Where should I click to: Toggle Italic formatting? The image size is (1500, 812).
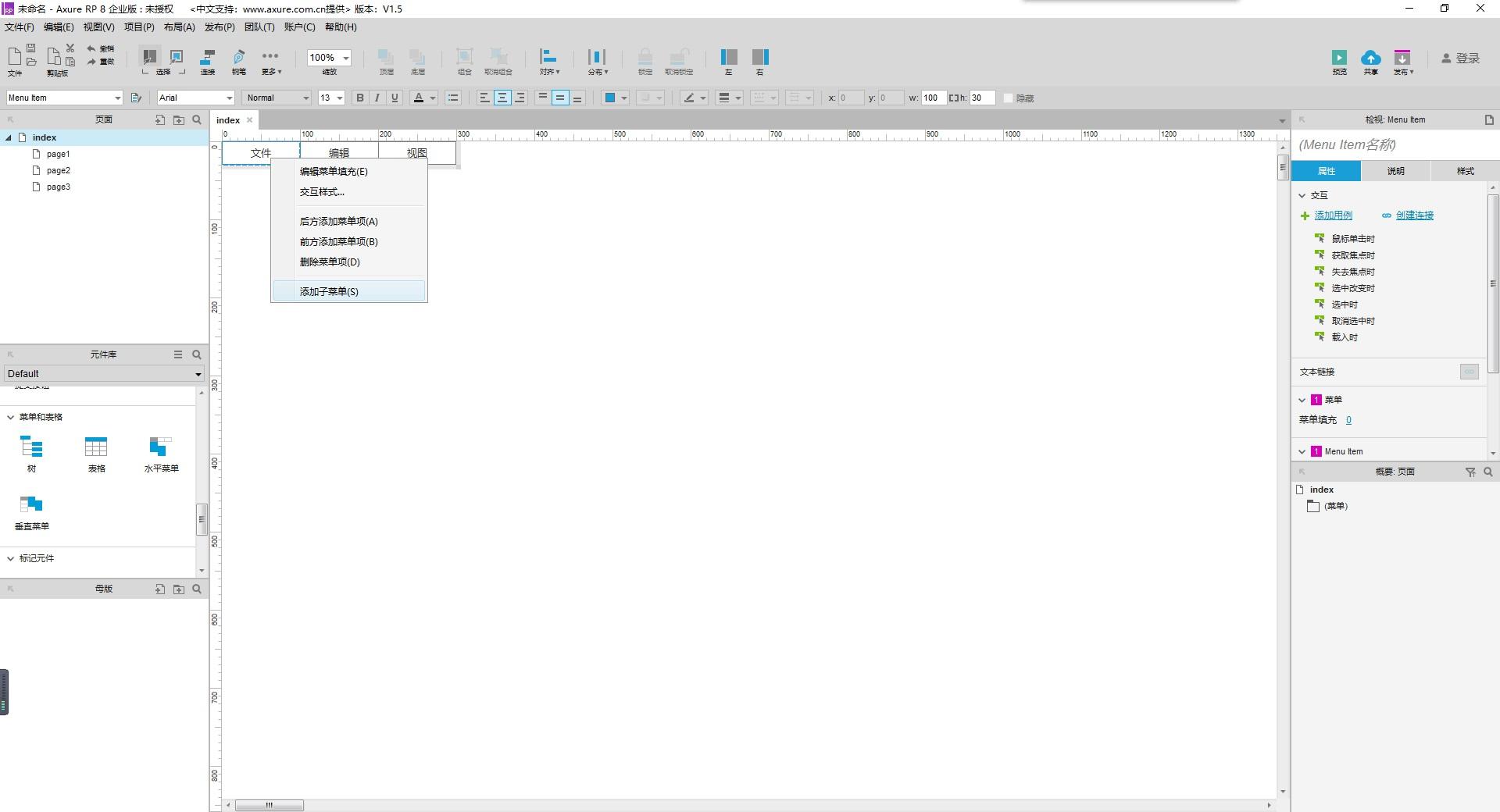pyautogui.click(x=377, y=98)
